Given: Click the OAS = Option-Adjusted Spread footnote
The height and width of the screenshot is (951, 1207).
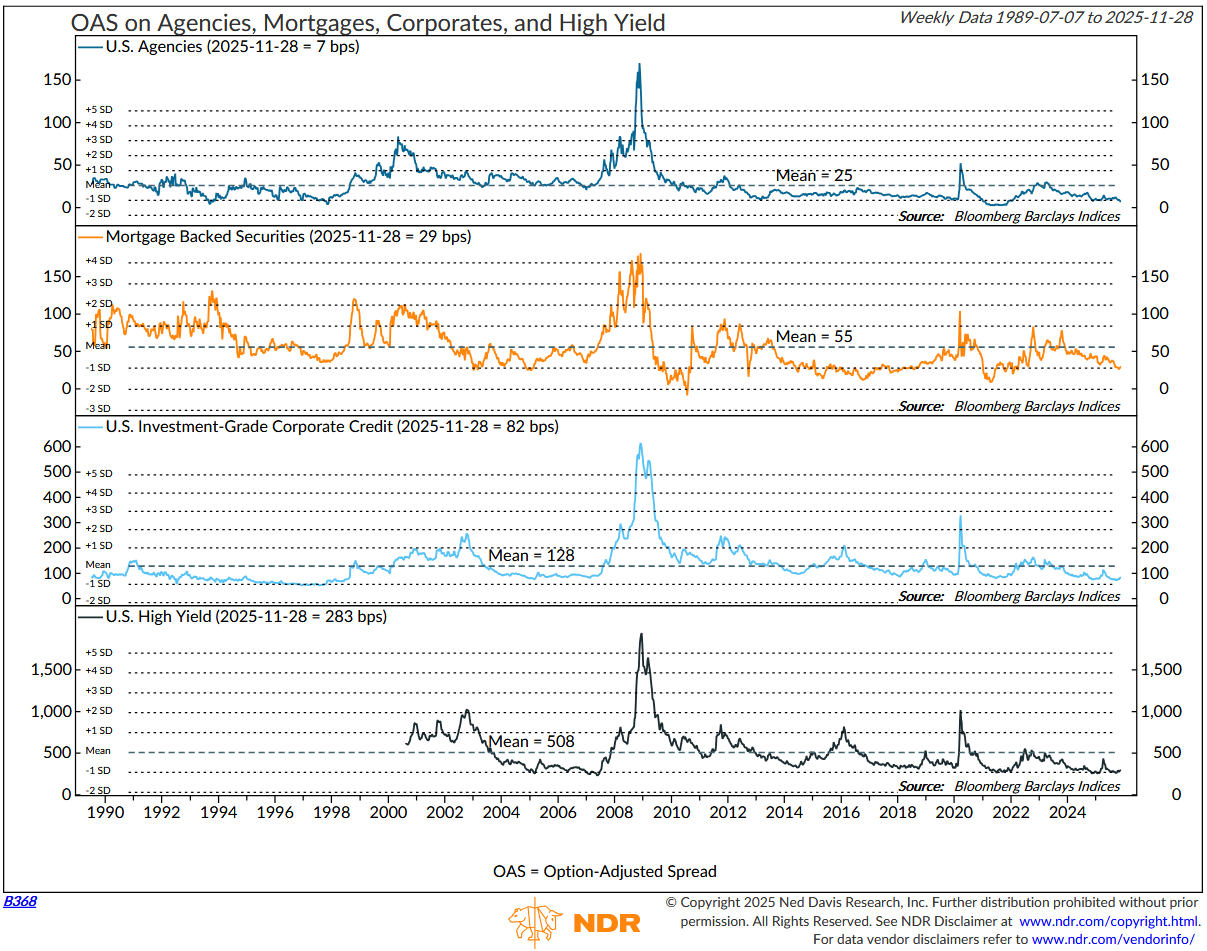Looking at the screenshot, I should 603,871.
